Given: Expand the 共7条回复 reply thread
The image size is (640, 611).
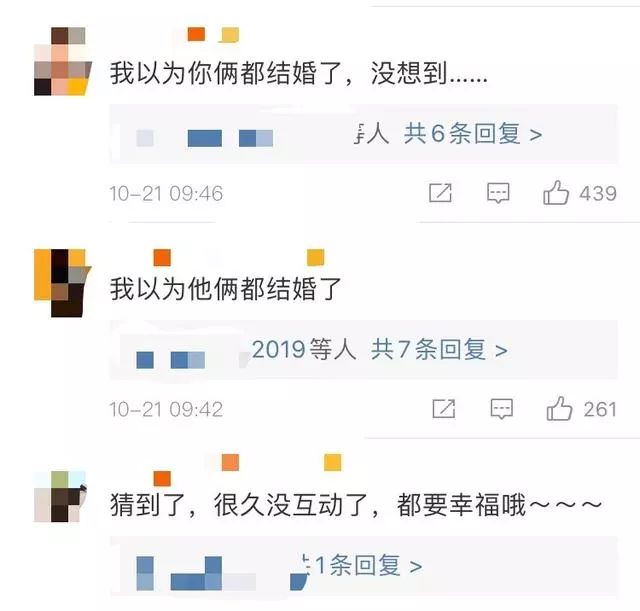Looking at the screenshot, I should (x=439, y=350).
